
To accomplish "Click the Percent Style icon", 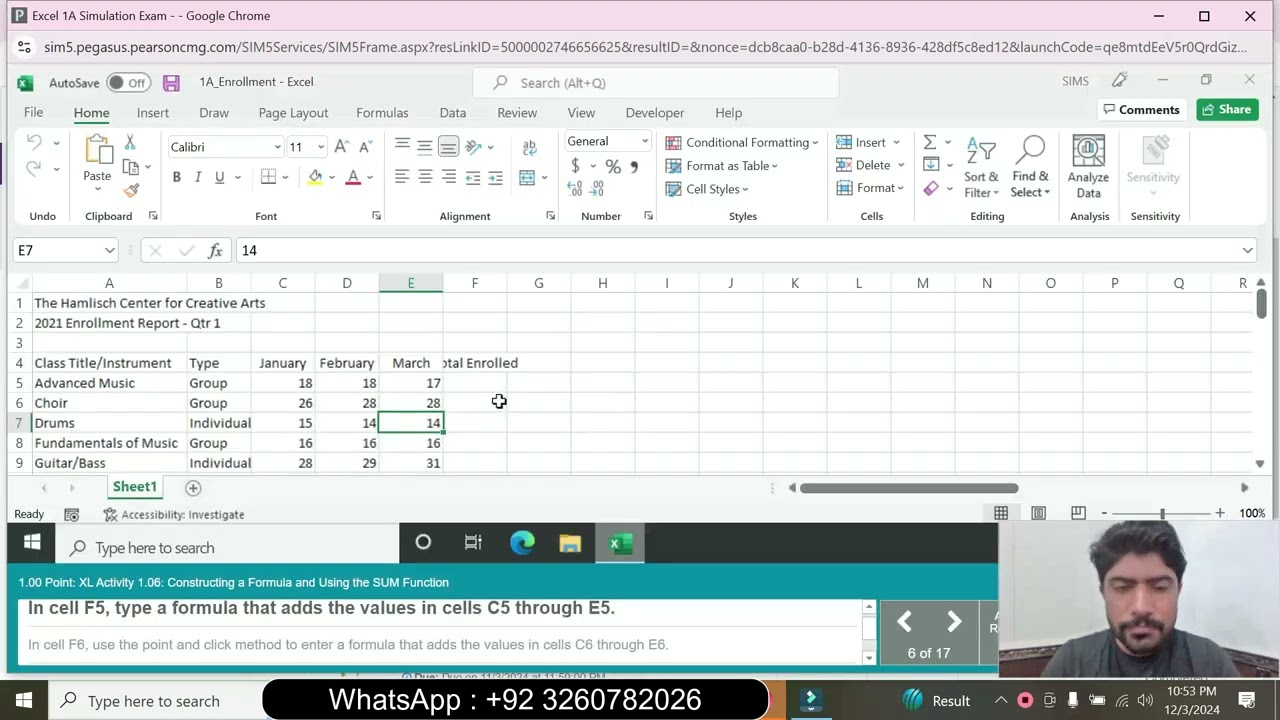I will [x=613, y=166].
